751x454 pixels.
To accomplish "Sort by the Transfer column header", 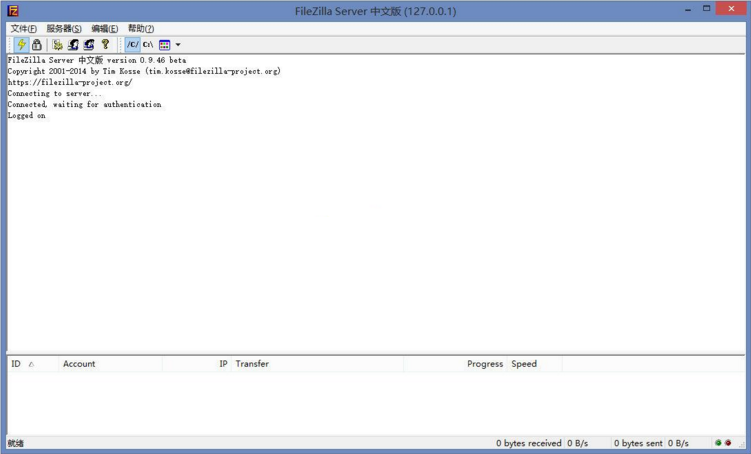I will pos(318,364).
